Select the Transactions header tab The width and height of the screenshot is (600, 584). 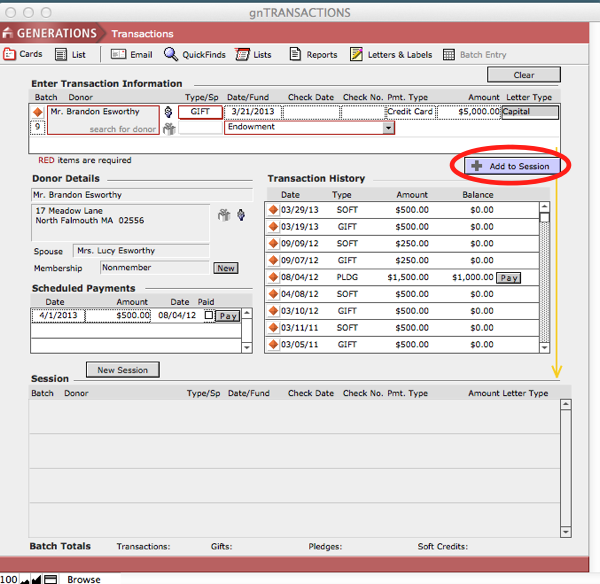coord(142,34)
